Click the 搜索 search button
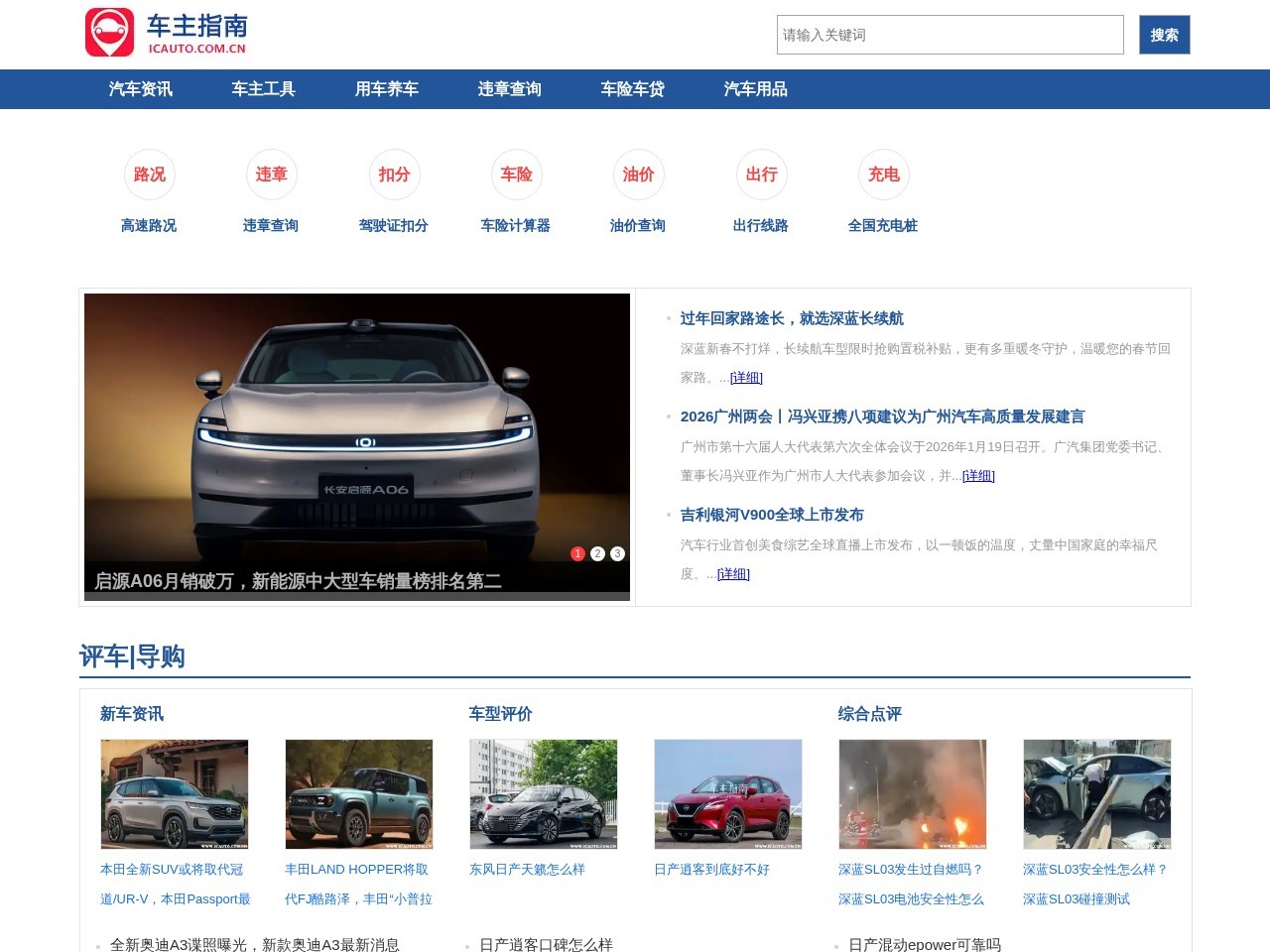Screen dimensions: 1270x952 [x=1165, y=35]
